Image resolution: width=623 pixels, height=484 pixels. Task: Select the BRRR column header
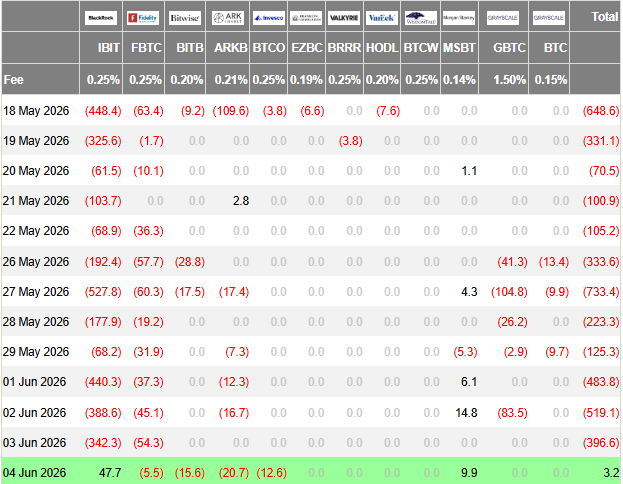point(344,48)
